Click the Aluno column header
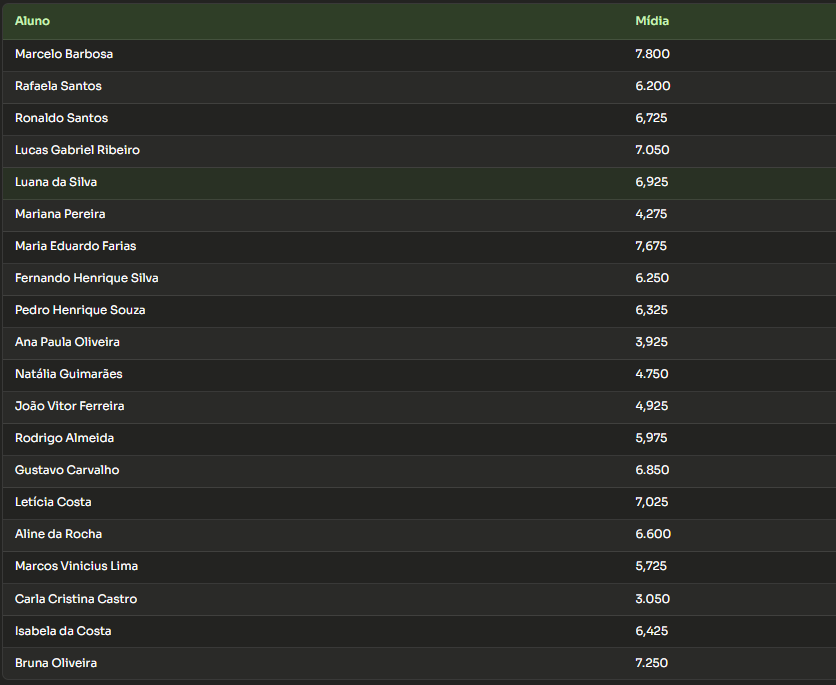 [33, 21]
